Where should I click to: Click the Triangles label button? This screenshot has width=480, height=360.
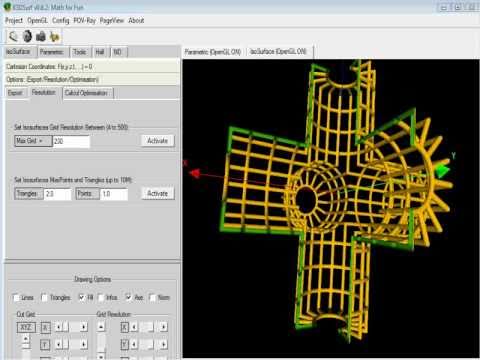coord(29,194)
